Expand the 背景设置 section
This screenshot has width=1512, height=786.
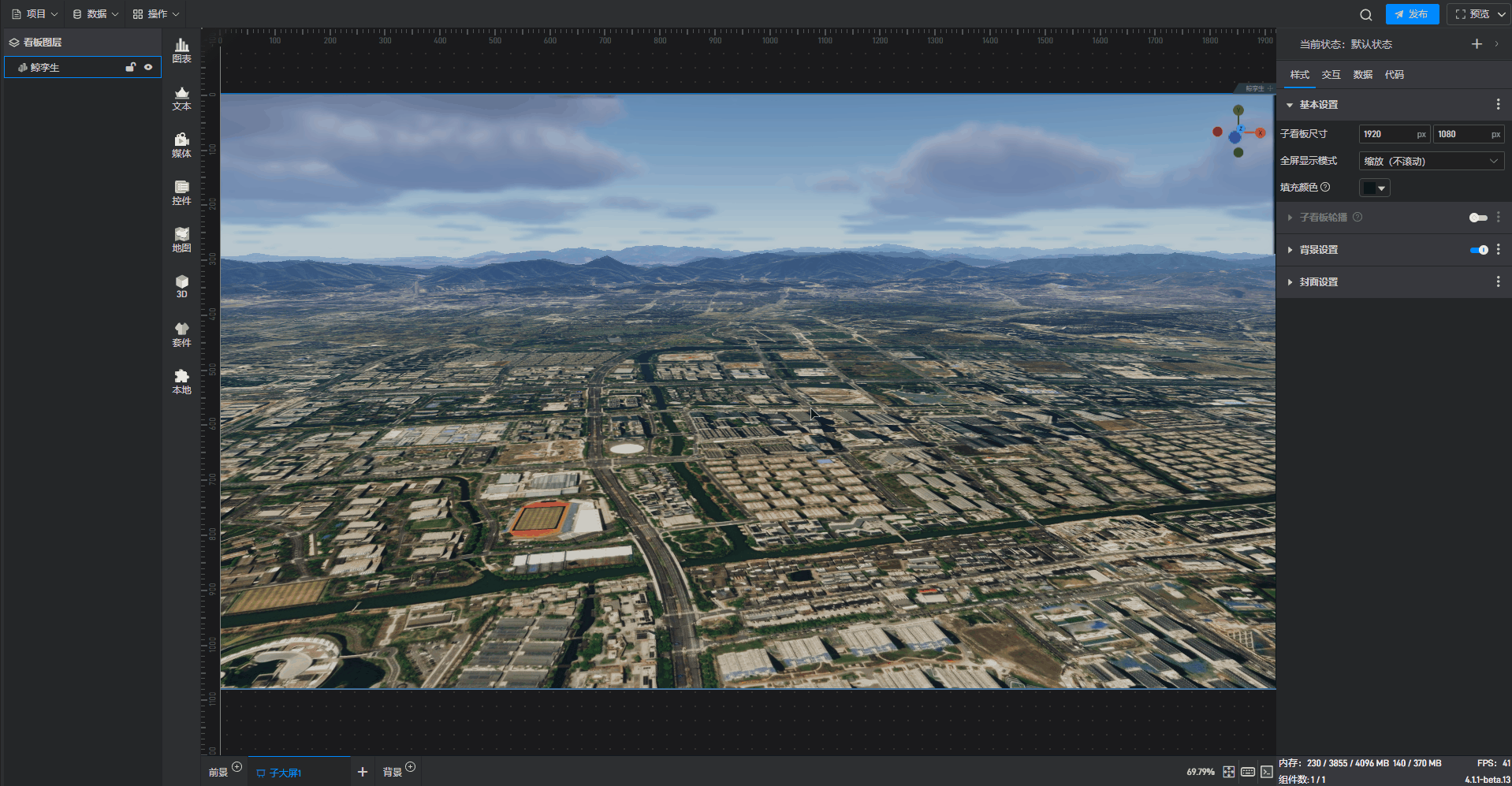[1290, 250]
